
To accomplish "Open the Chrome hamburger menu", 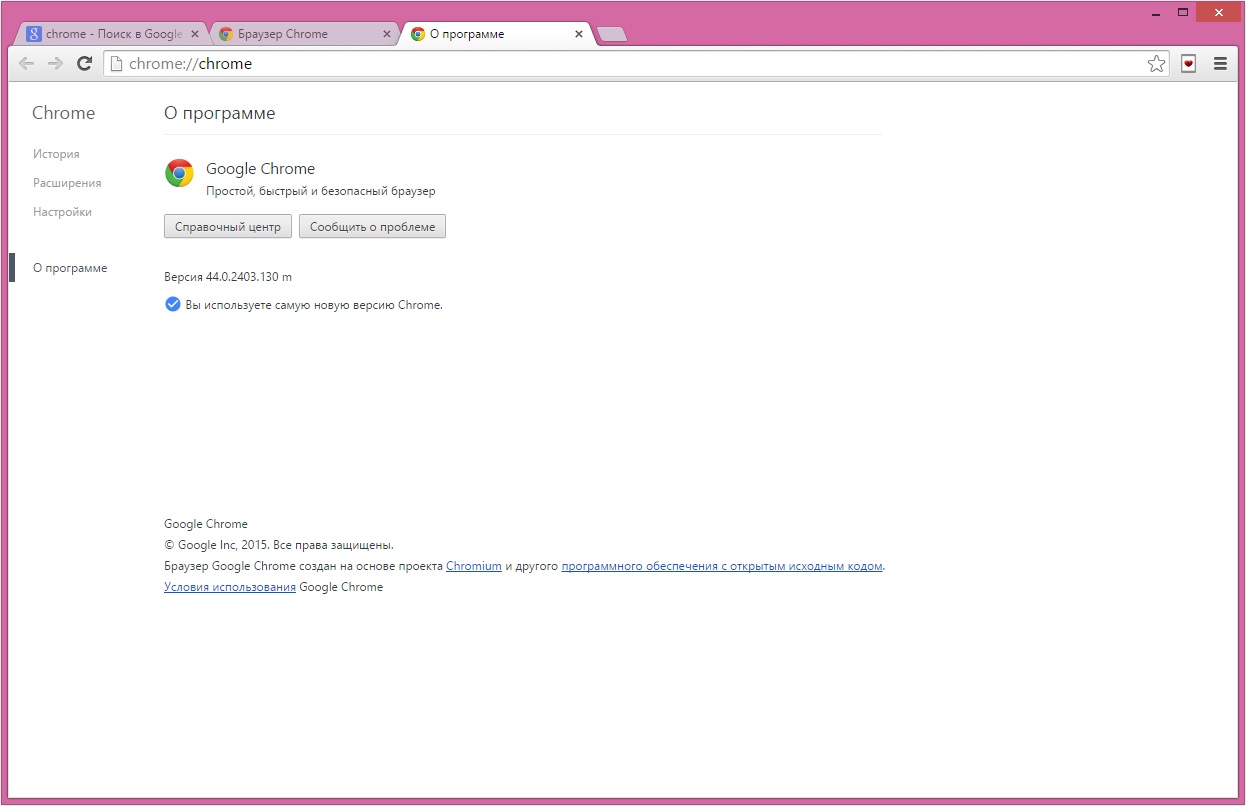I will [x=1220, y=64].
